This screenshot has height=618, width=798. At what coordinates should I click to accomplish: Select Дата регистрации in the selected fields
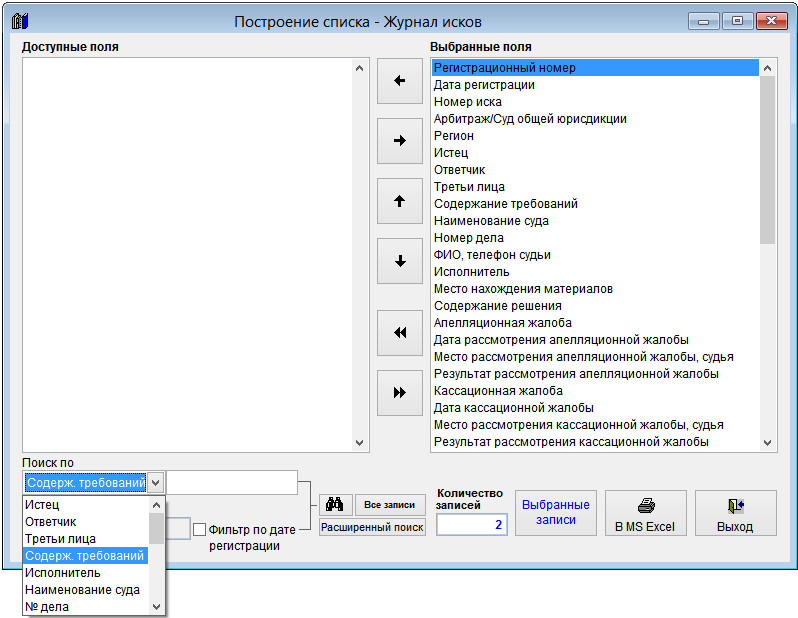click(x=595, y=85)
